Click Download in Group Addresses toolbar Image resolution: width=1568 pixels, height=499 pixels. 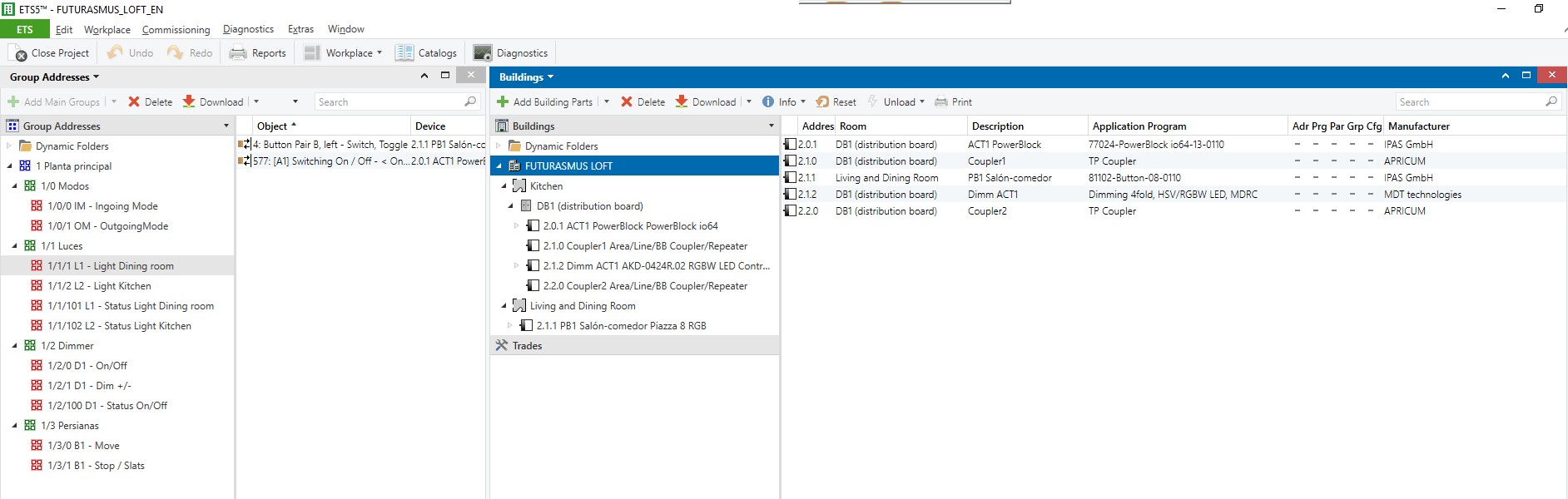[213, 102]
